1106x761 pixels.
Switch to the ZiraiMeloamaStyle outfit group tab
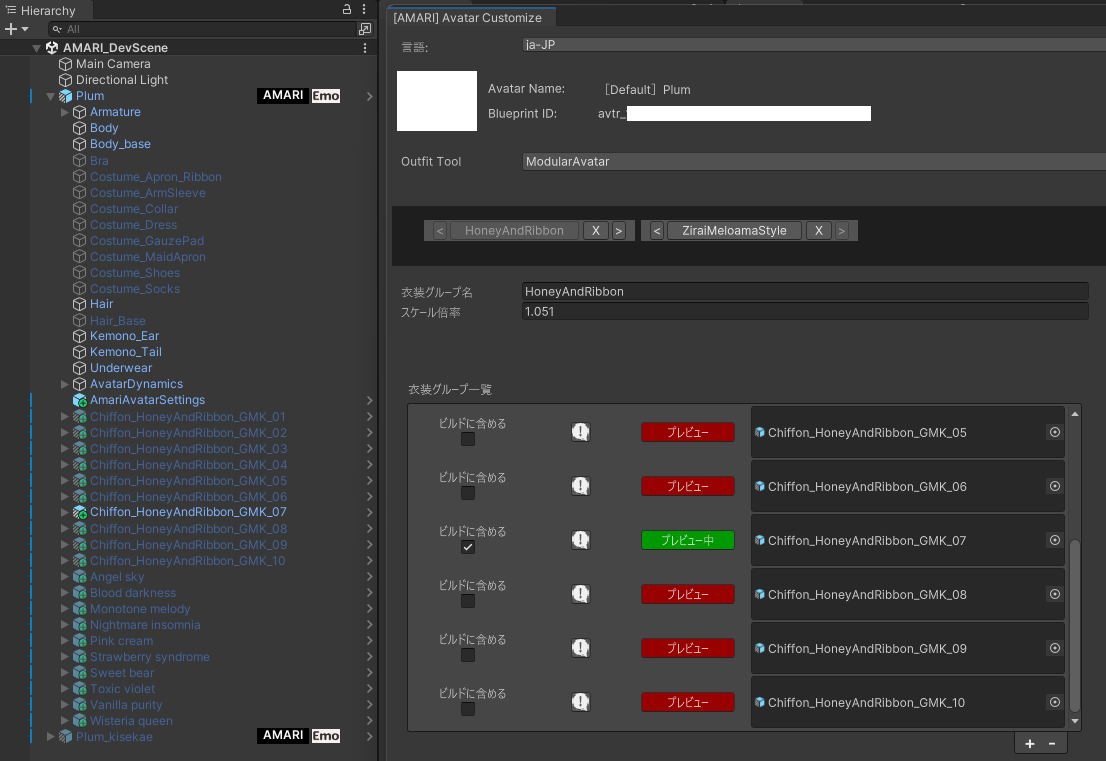coord(734,231)
